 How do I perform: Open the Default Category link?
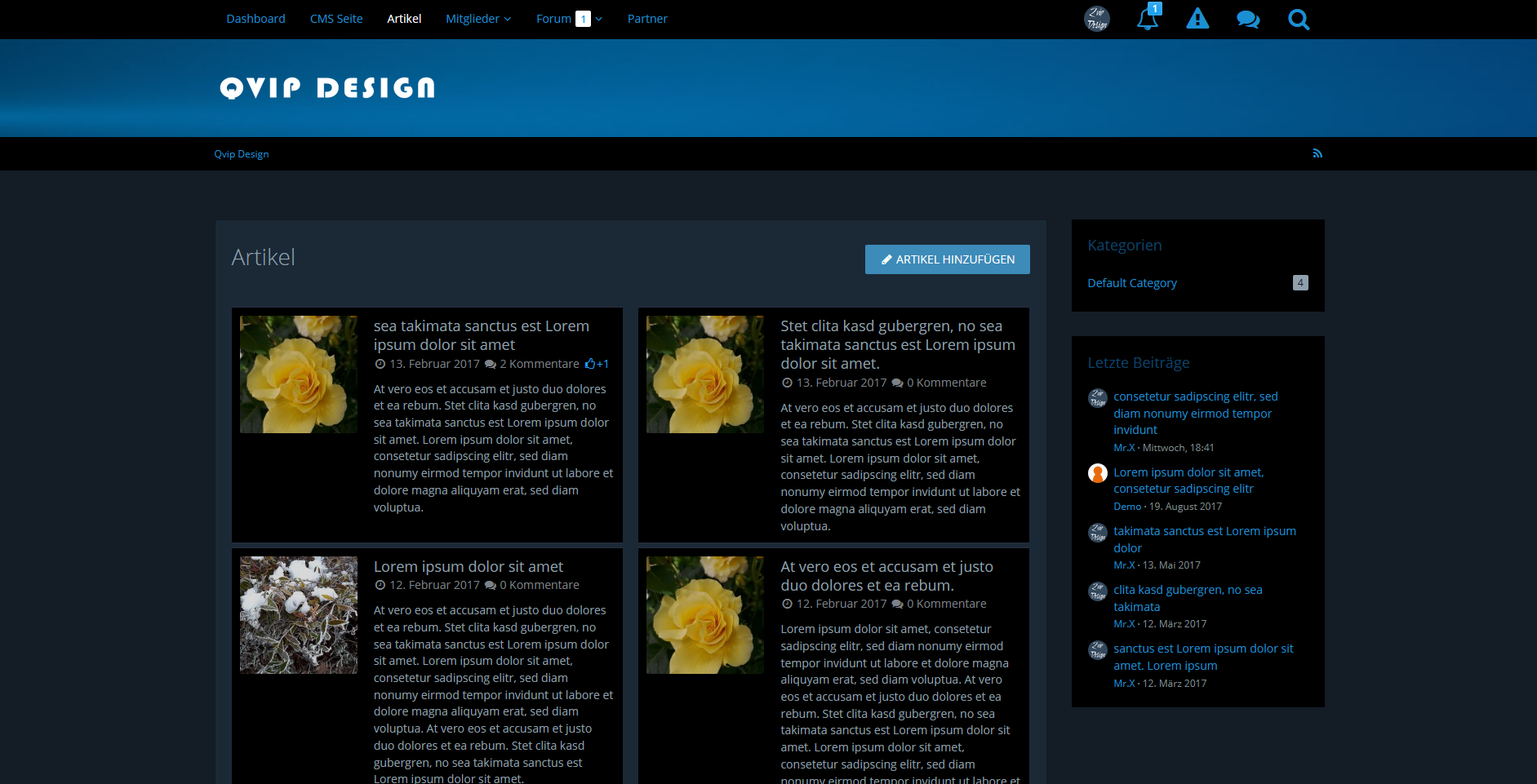pyautogui.click(x=1132, y=283)
